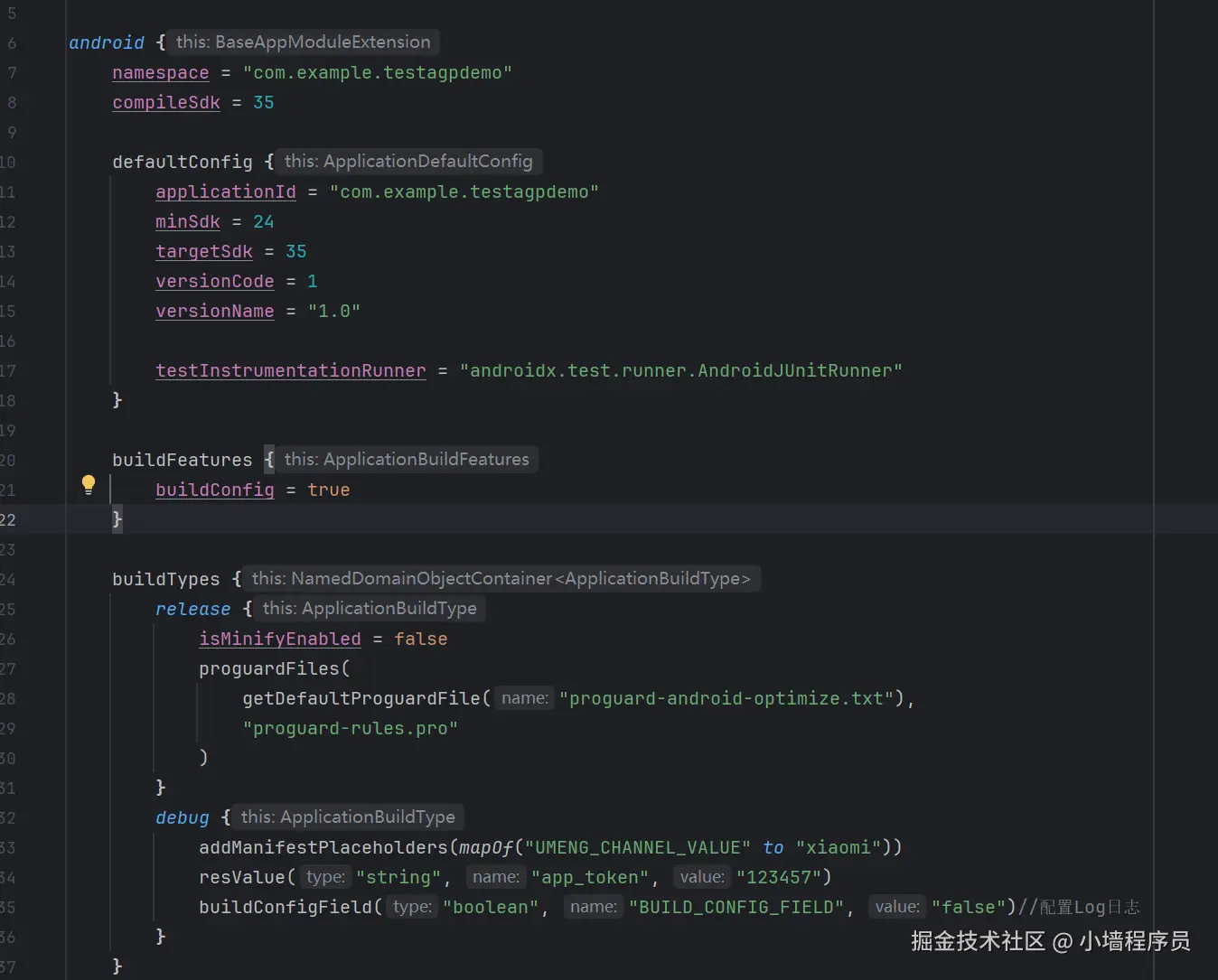Click the highlighted closing brace on line 22
This screenshot has height=980, width=1218.
point(117,519)
